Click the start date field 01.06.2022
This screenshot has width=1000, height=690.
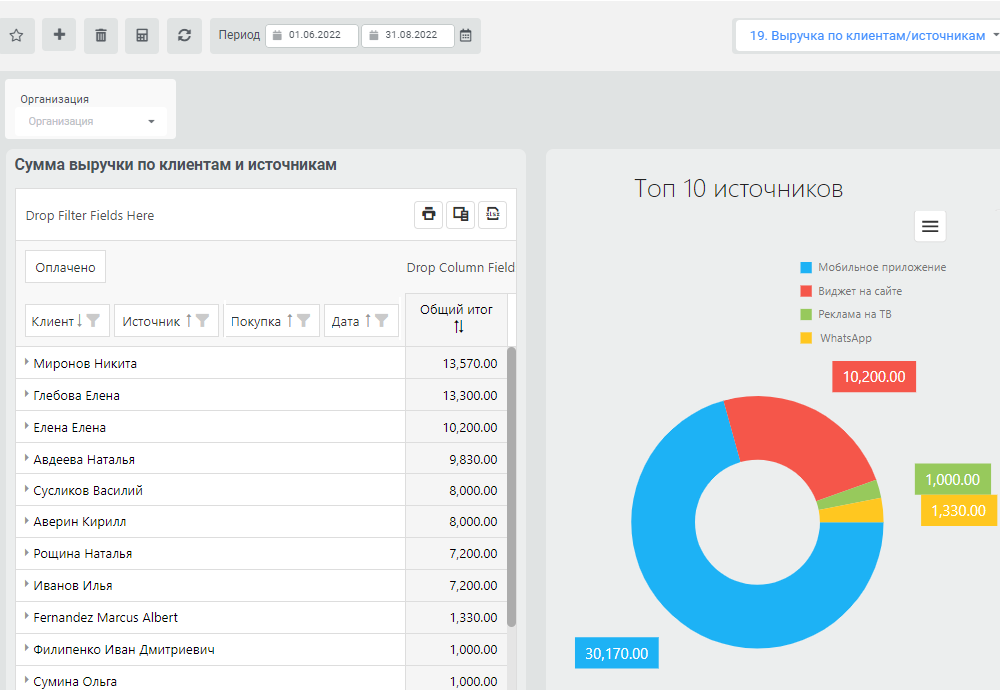(312, 36)
